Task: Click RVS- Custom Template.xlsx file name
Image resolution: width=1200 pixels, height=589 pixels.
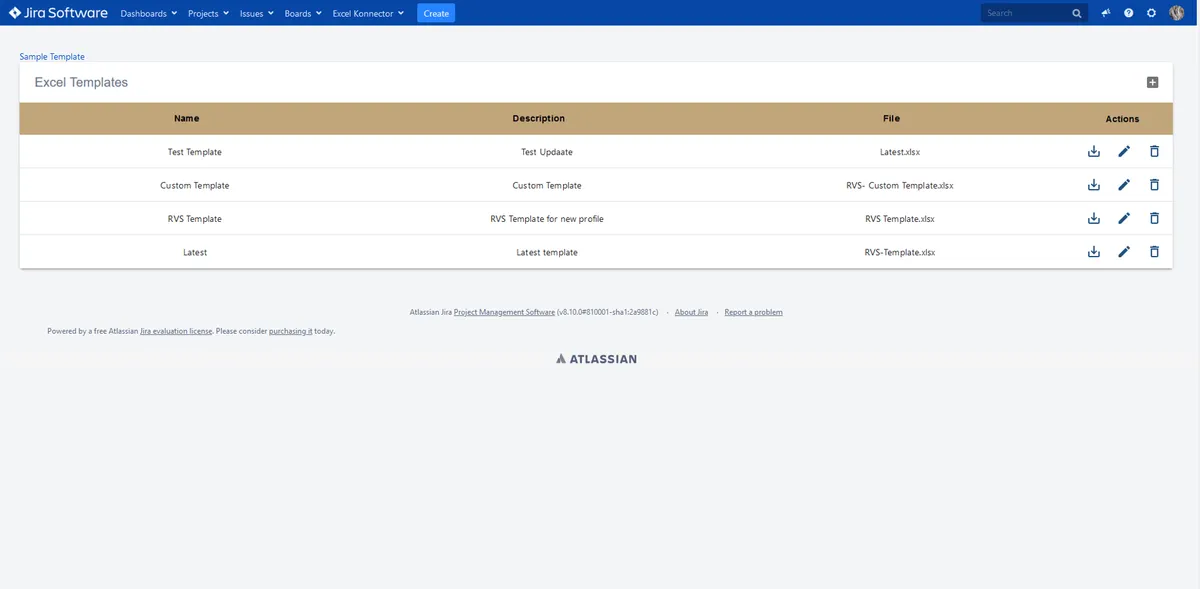Action: click(x=900, y=185)
